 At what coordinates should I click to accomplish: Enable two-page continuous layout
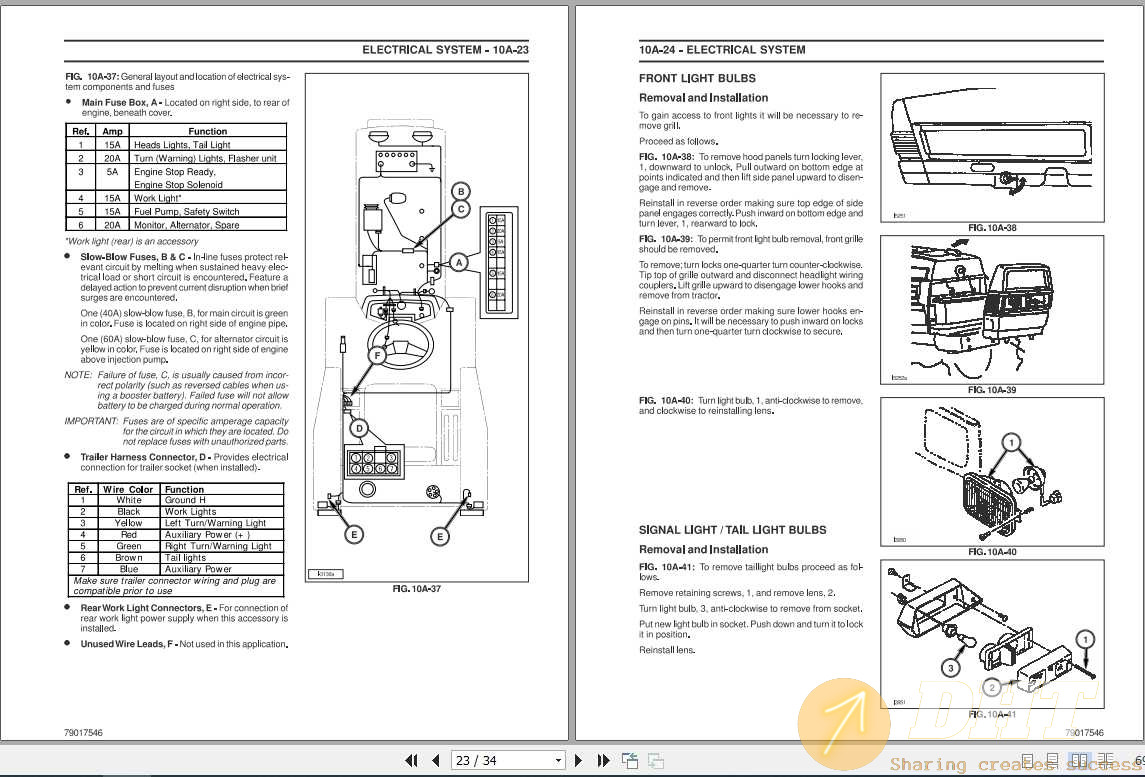[1105, 760]
